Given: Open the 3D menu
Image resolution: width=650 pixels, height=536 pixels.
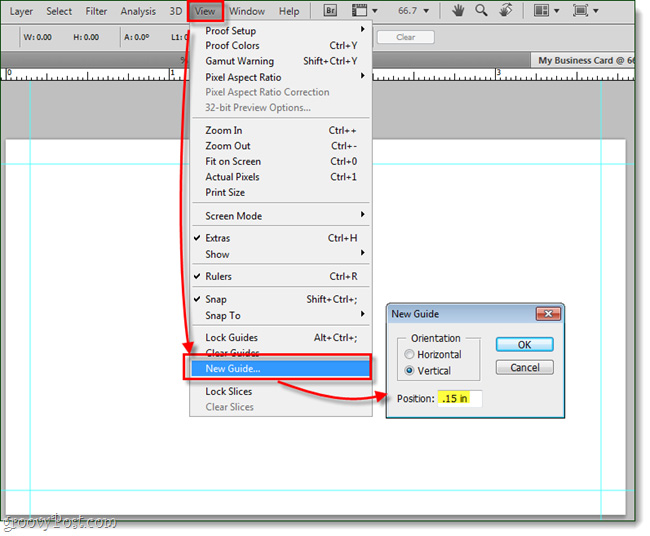Looking at the screenshot, I should 176,11.
